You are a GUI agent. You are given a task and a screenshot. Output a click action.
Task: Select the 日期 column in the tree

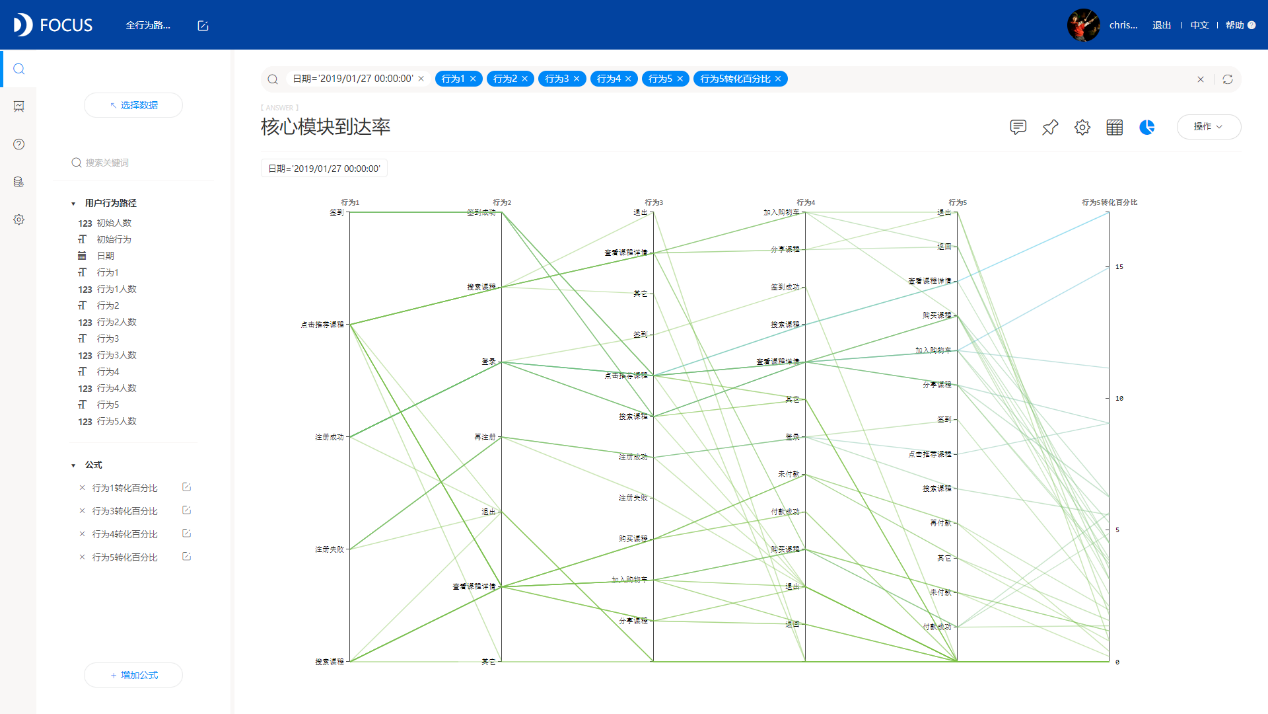tap(105, 256)
